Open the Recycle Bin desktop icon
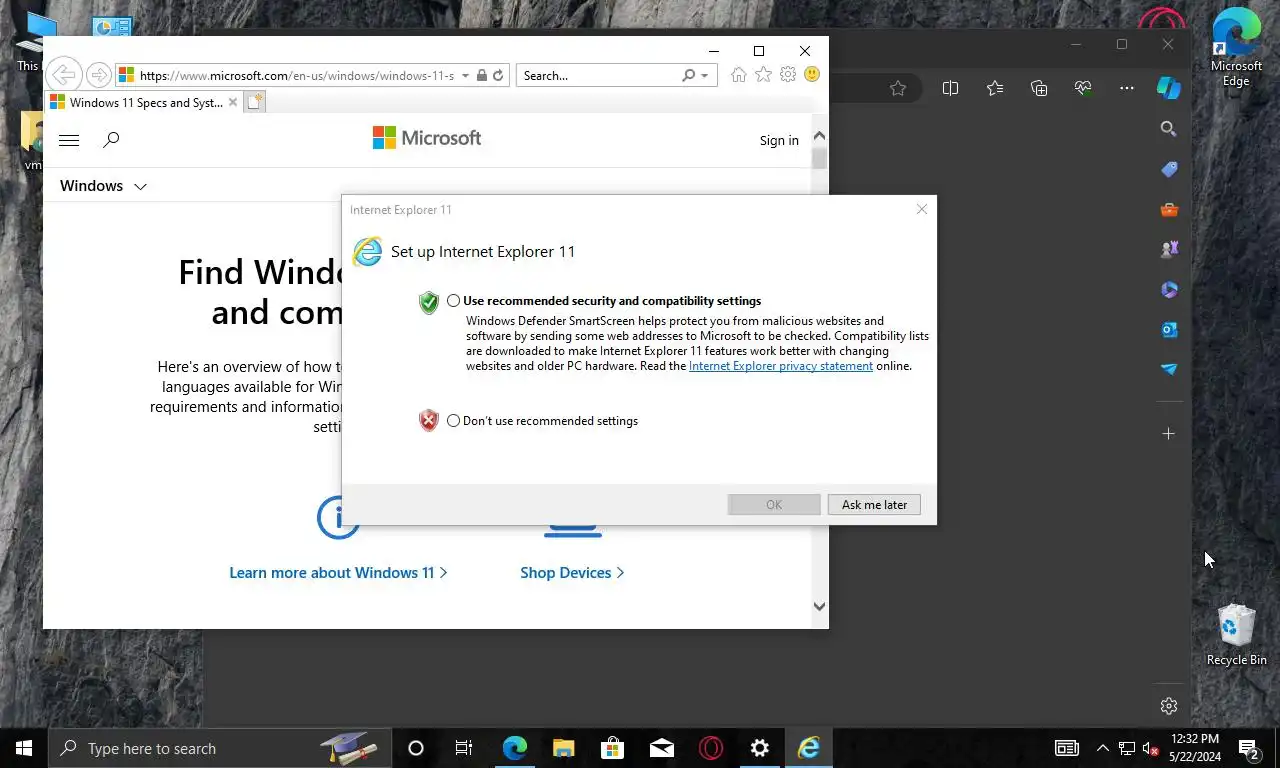Viewport: 1280px width, 768px height. 1236,635
